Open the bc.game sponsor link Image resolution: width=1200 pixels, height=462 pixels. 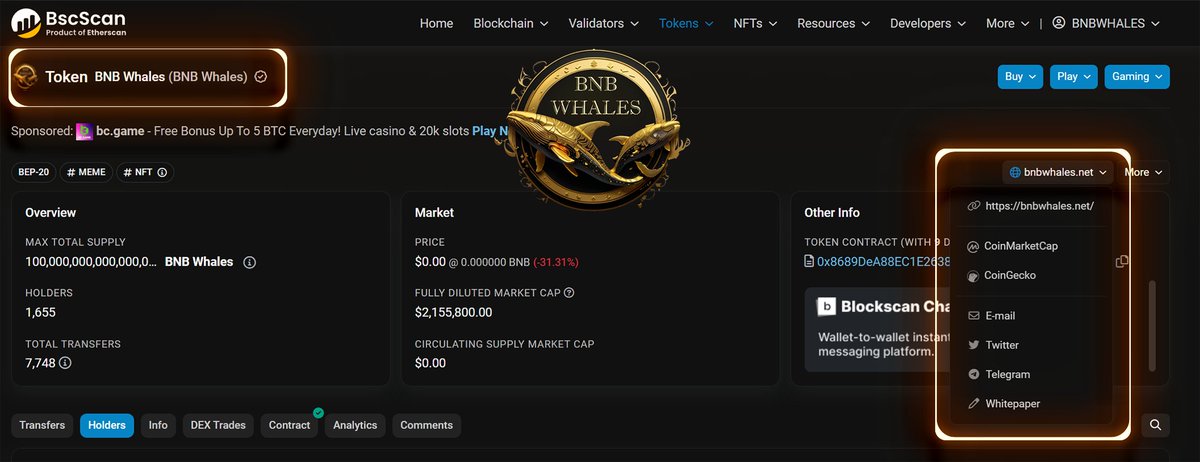[x=121, y=131]
